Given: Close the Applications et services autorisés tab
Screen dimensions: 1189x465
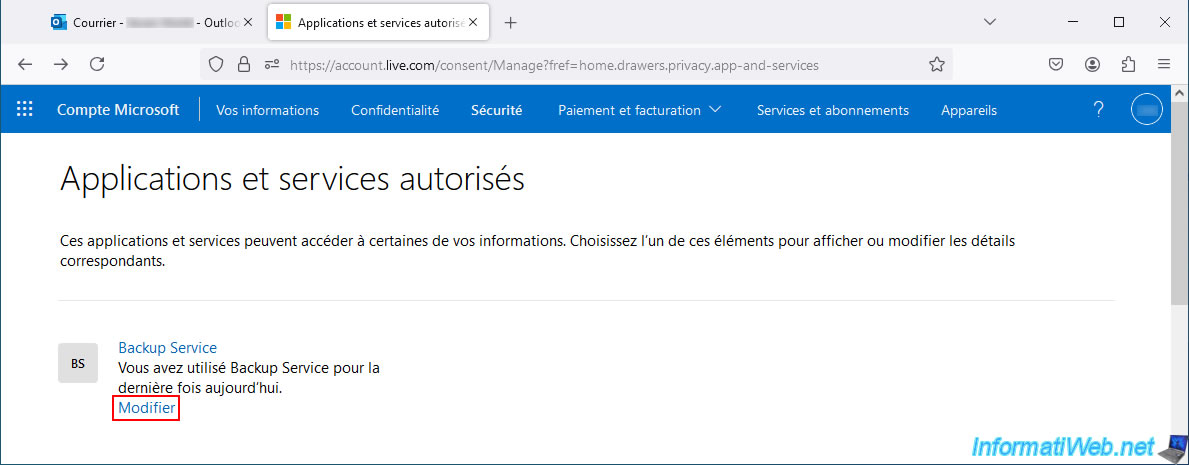Looking at the screenshot, I should [473, 23].
